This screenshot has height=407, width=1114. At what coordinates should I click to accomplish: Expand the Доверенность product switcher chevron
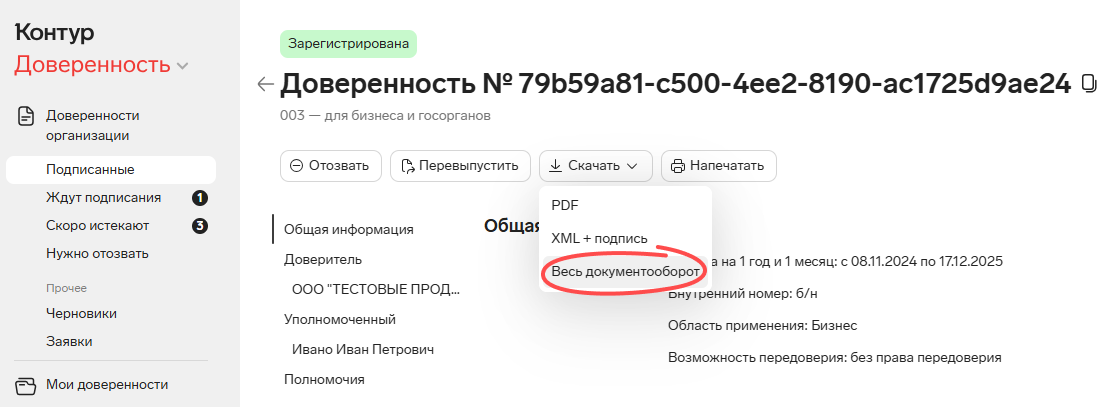(182, 67)
